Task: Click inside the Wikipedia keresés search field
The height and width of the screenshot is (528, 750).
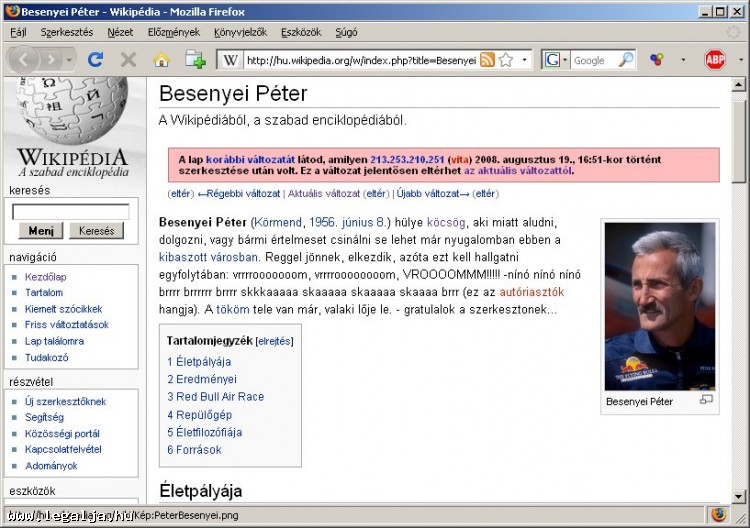Action: (70, 212)
